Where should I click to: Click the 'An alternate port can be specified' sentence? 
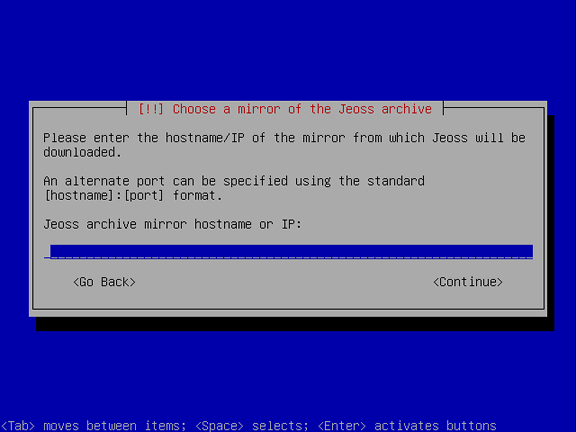234,181
